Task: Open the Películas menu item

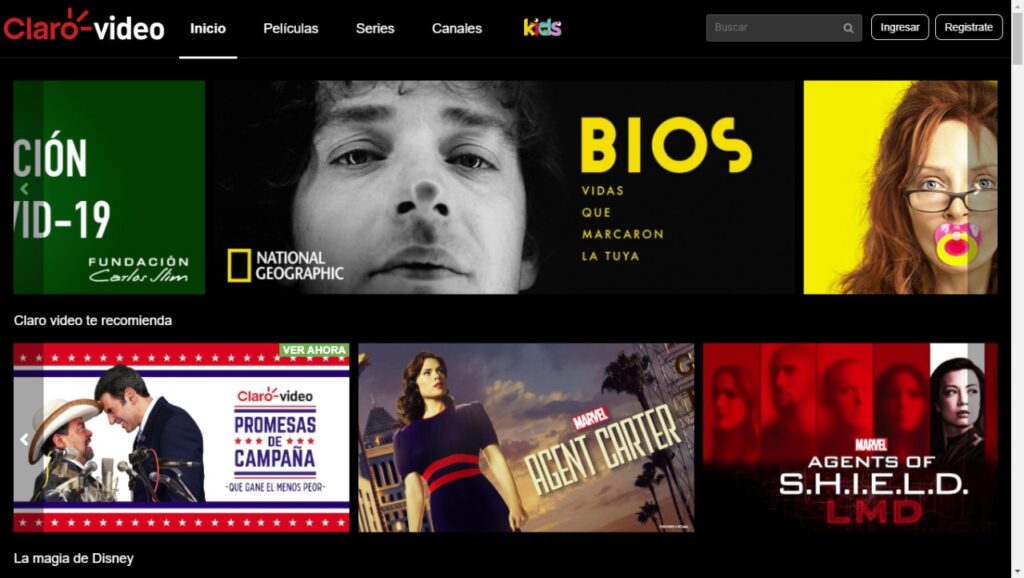Action: pyautogui.click(x=291, y=29)
